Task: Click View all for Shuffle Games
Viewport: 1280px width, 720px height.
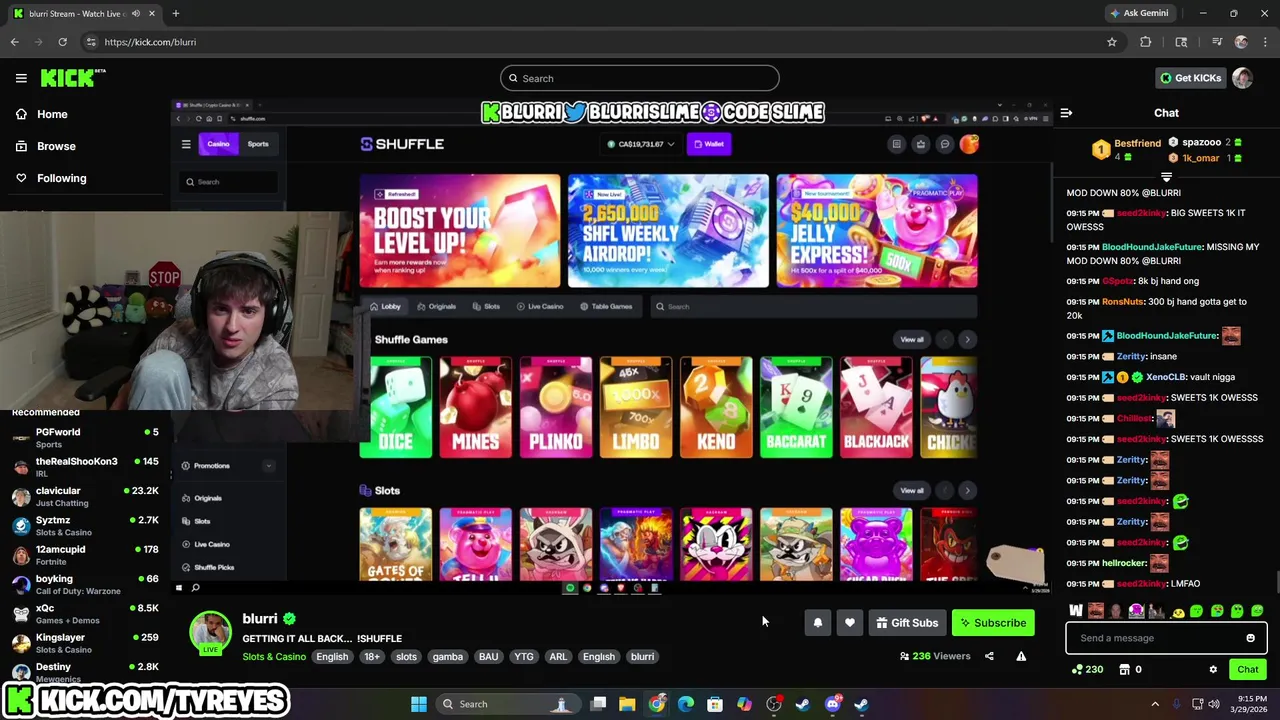Action: [912, 340]
